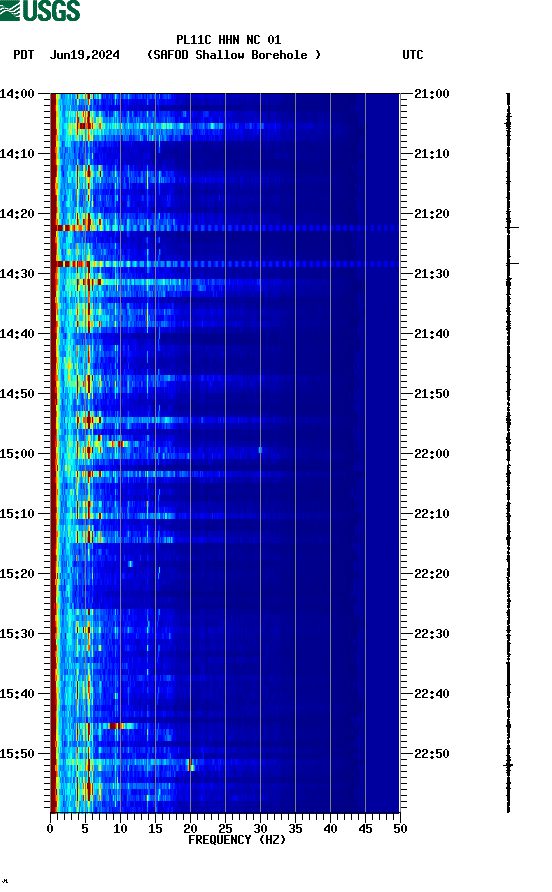This screenshot has height=892, width=552.
Task: Click the 15:30 PDT time label
Action: 17,634
